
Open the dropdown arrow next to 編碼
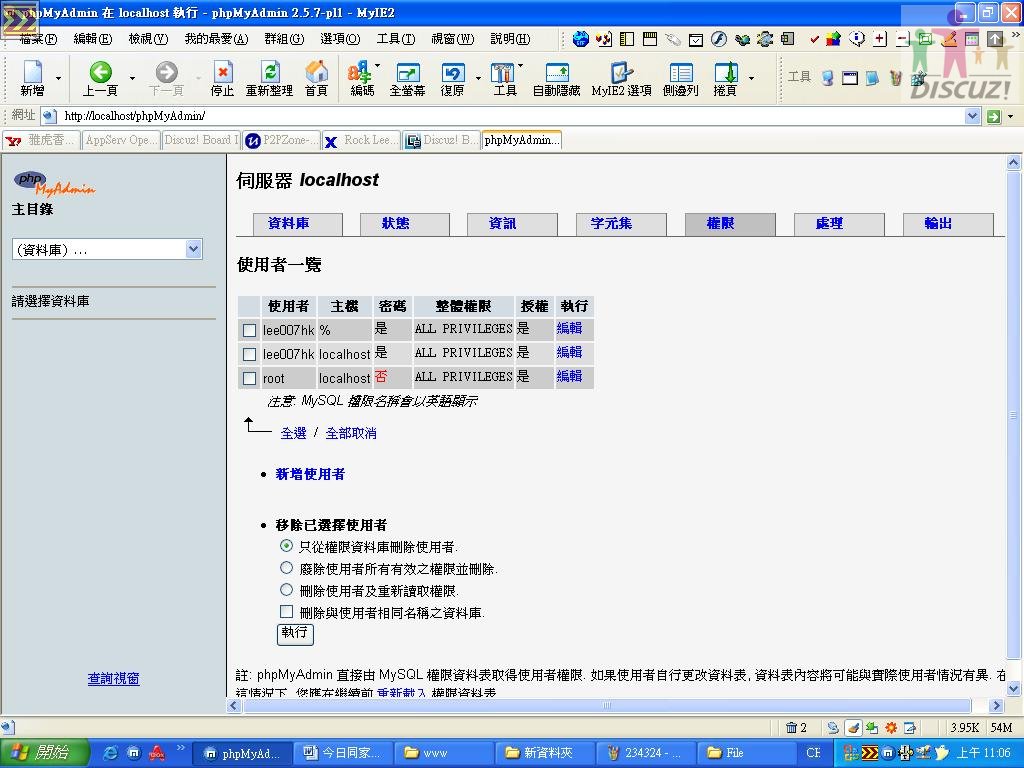point(377,66)
